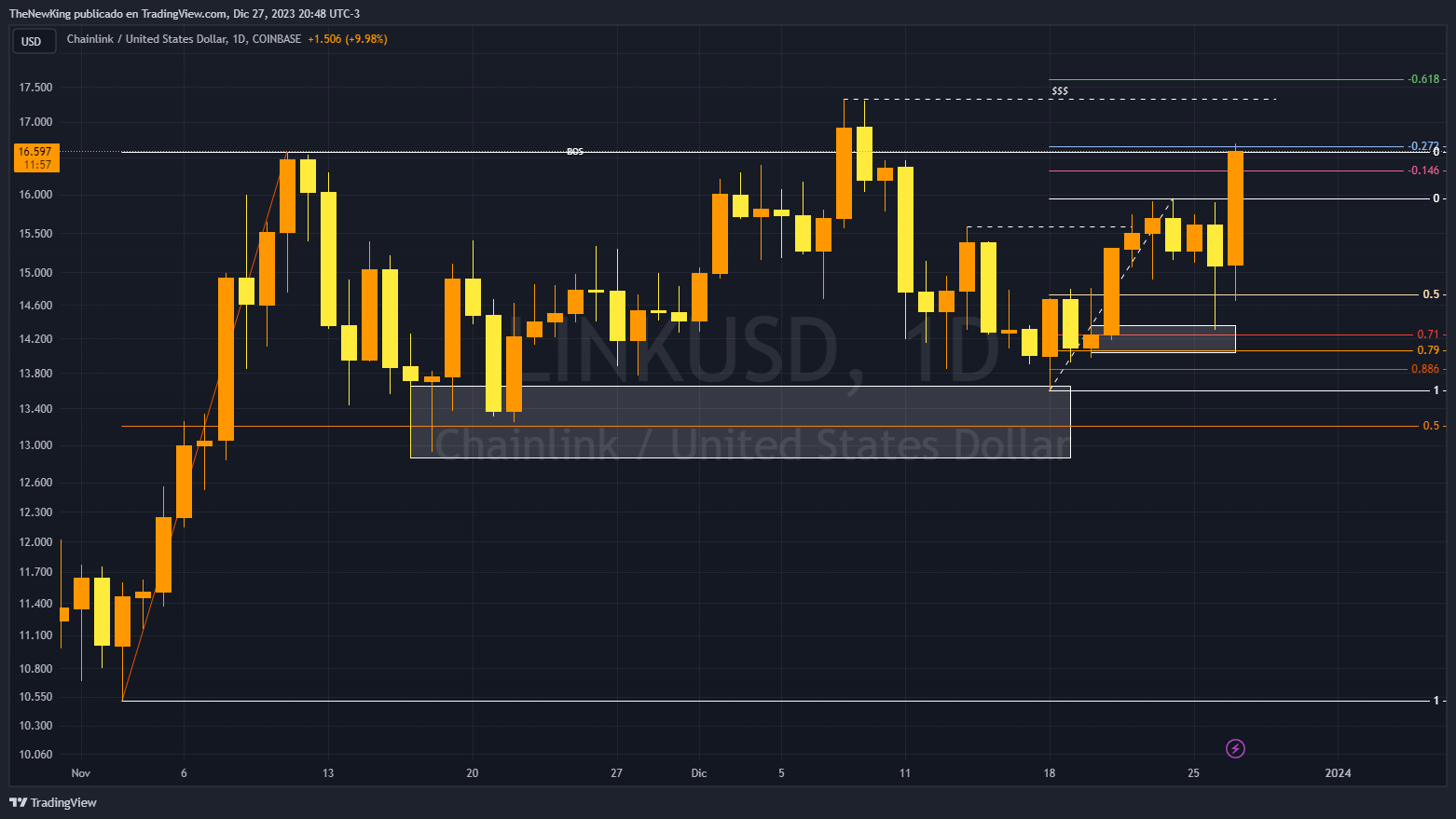
Task: Click the 10.800 price axis label
Action: point(35,669)
